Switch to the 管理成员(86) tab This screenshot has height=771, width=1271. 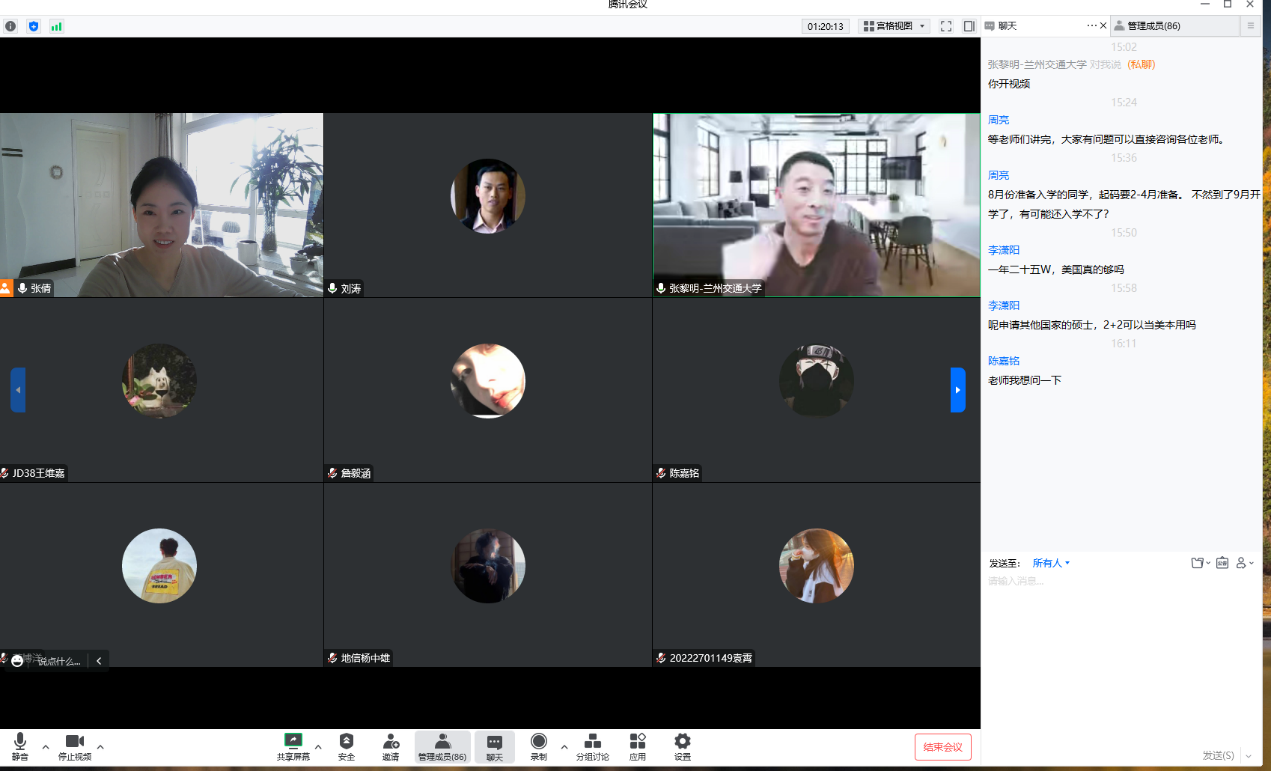click(x=1153, y=26)
